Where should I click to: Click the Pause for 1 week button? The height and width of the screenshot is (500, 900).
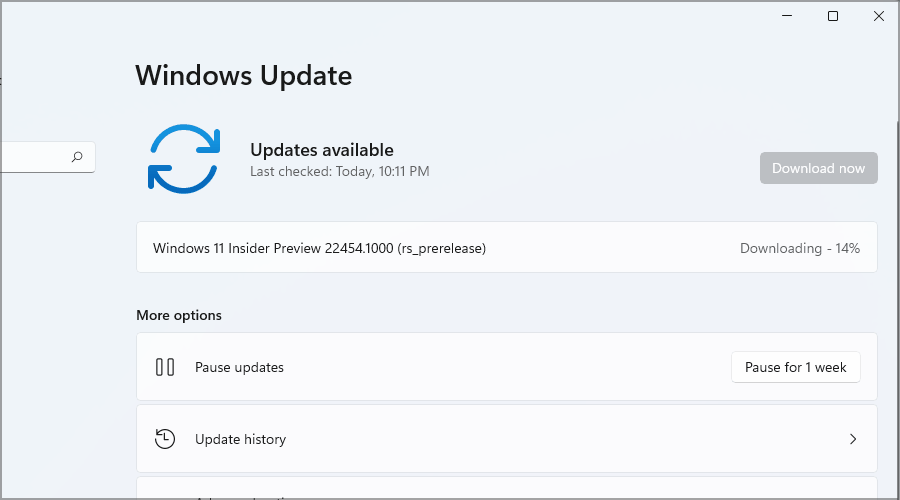[x=795, y=367]
